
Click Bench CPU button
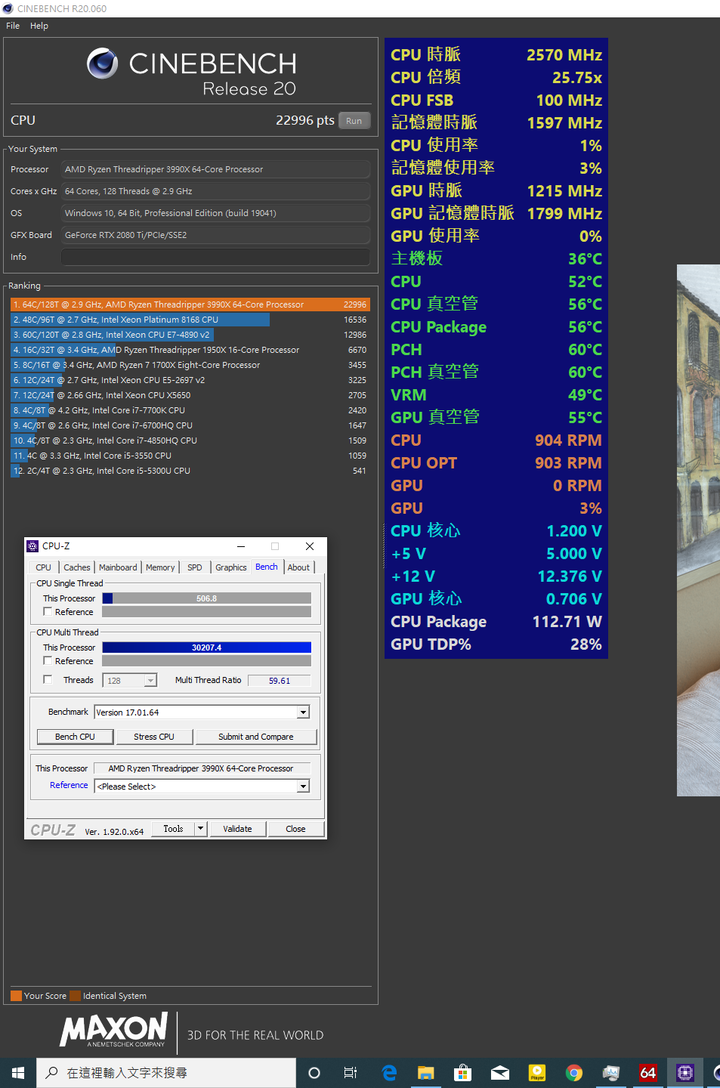coord(75,737)
